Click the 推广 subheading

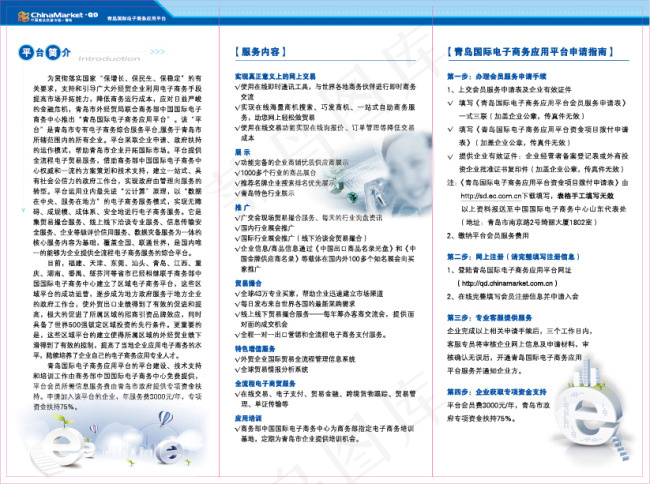coord(242,207)
